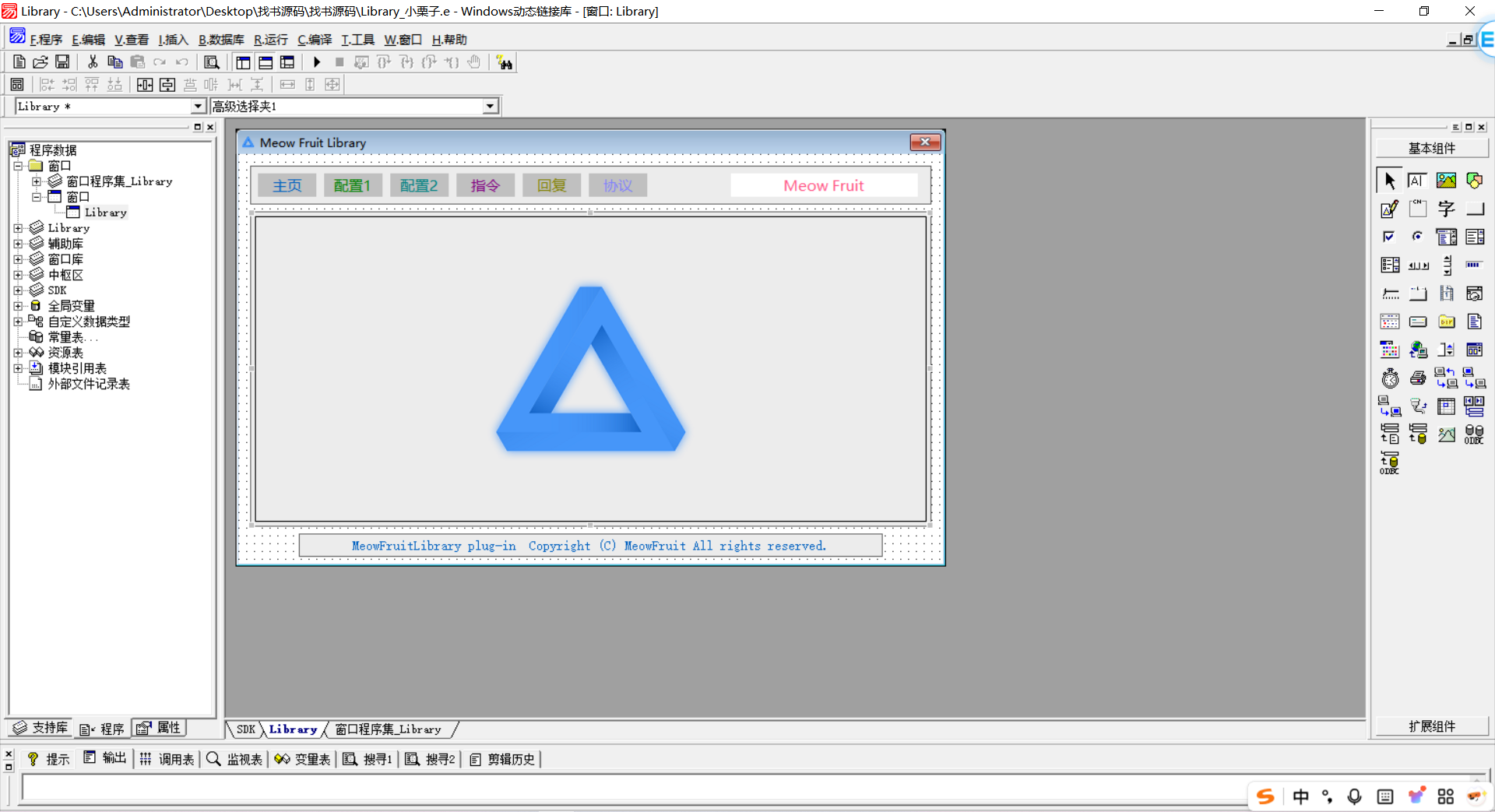Click the 扩展组件 button
Viewport: 1495px width, 812px height.
point(1431,726)
